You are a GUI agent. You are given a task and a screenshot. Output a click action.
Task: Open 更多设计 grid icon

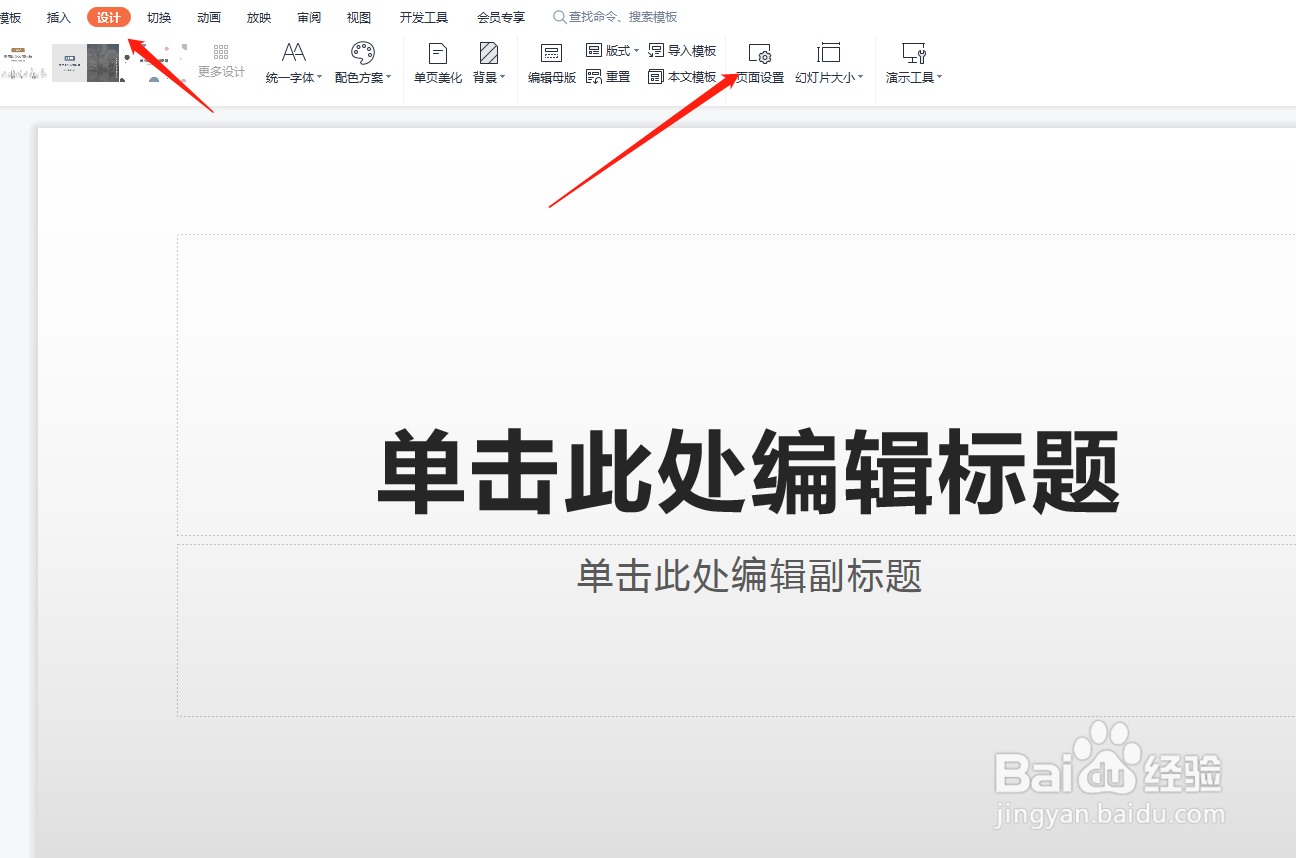pos(221,62)
